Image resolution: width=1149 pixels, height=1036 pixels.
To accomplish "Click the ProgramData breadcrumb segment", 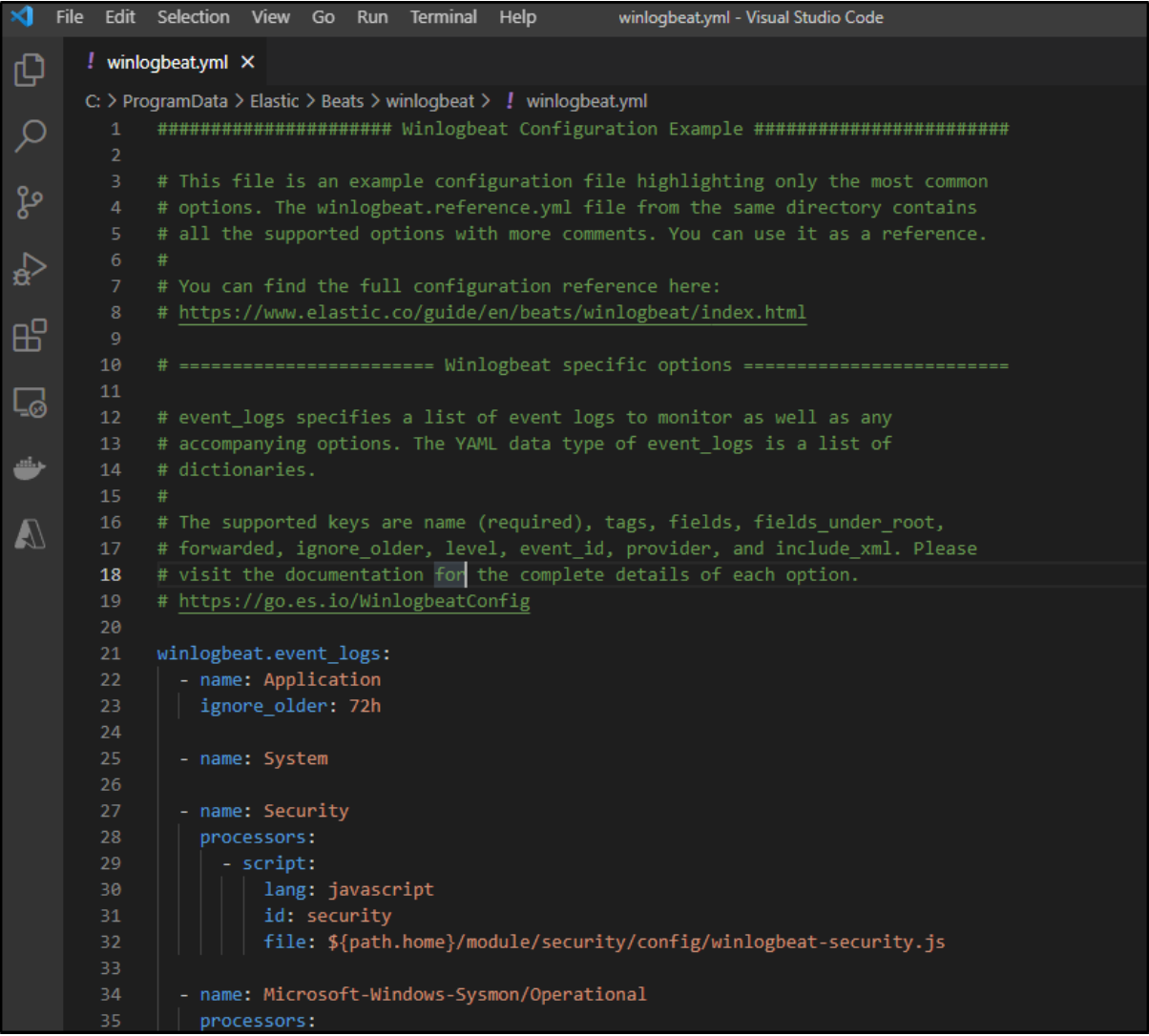I will (x=176, y=100).
